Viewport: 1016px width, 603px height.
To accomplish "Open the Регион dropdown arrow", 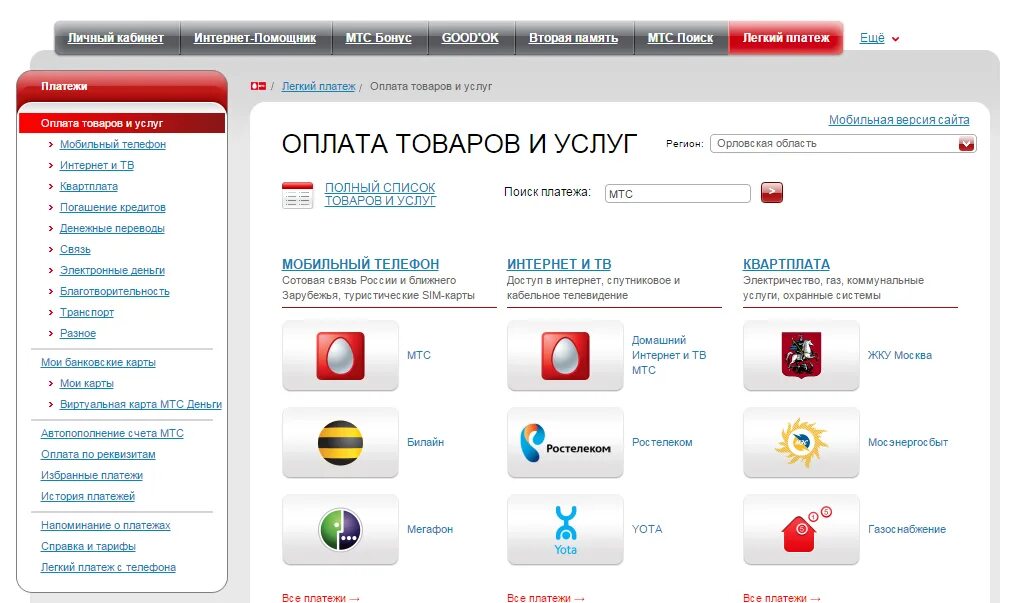I will [x=966, y=144].
